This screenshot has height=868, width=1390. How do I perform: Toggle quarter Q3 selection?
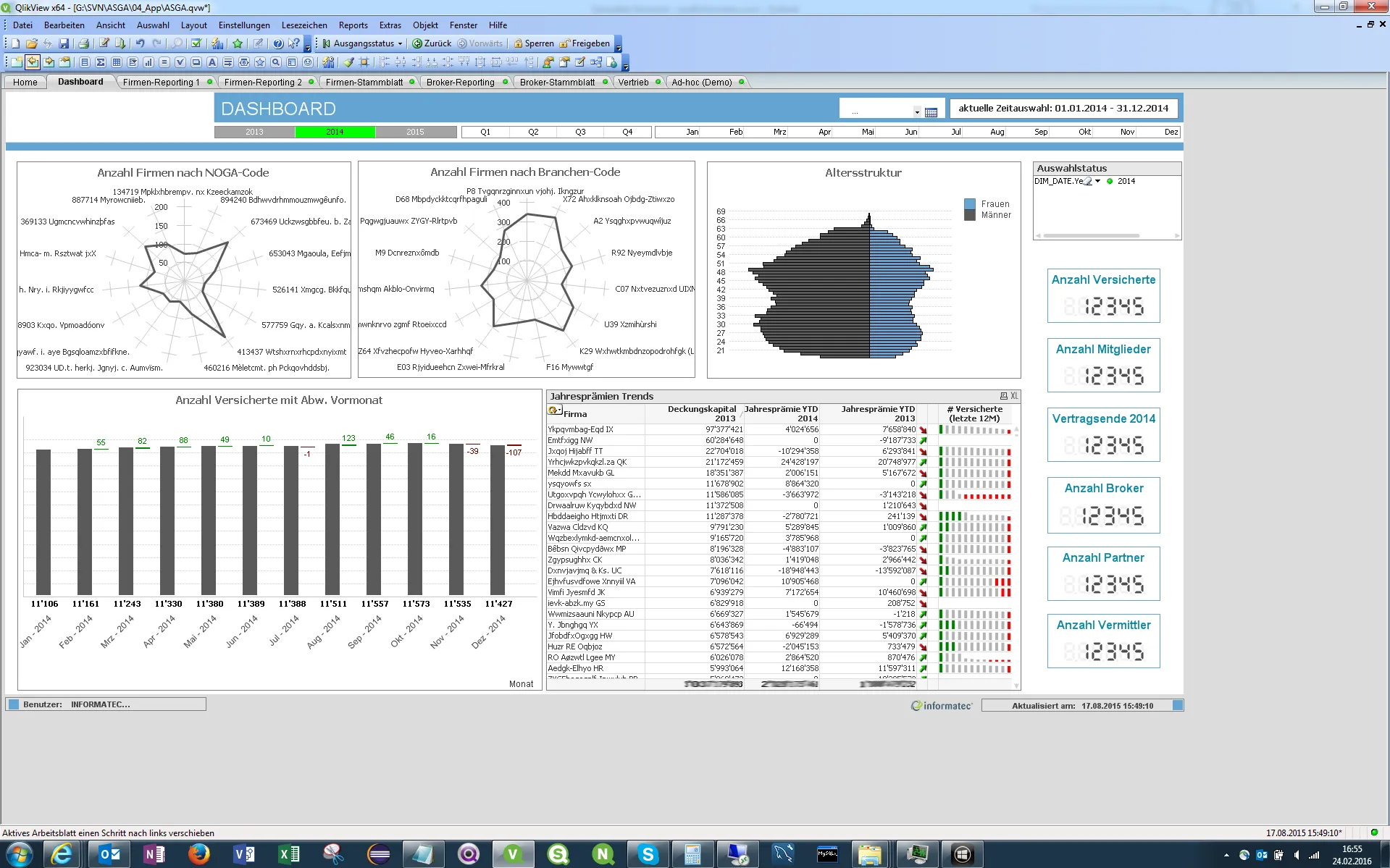pos(580,132)
